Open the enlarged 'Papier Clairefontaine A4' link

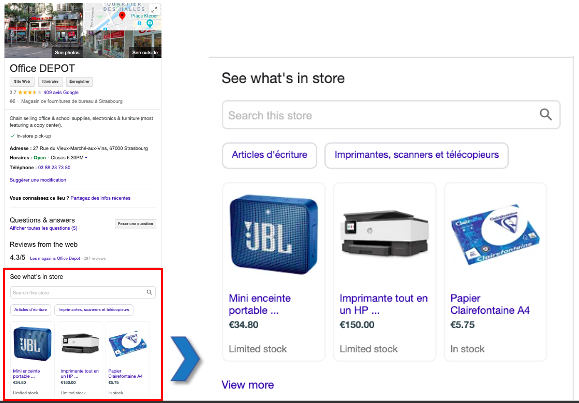[x=490, y=304]
